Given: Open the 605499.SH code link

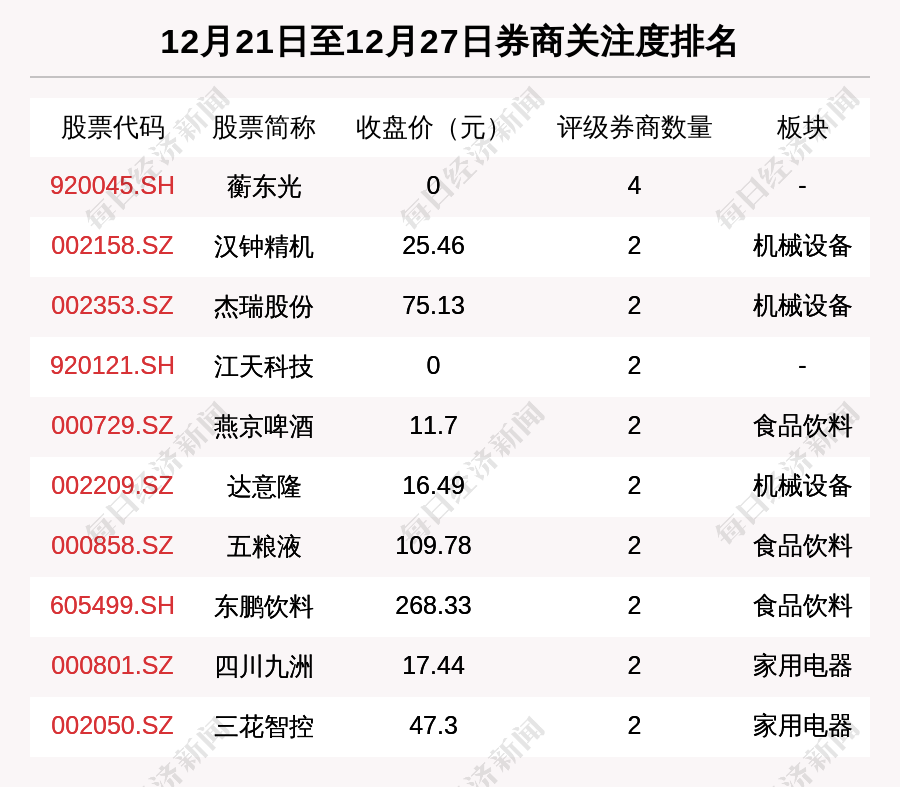Looking at the screenshot, I should [x=112, y=606].
